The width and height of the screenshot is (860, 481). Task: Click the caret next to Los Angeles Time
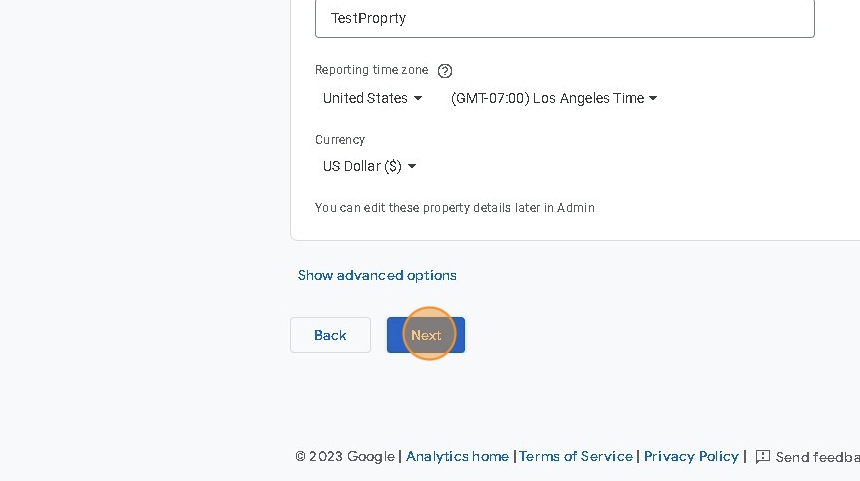point(653,98)
